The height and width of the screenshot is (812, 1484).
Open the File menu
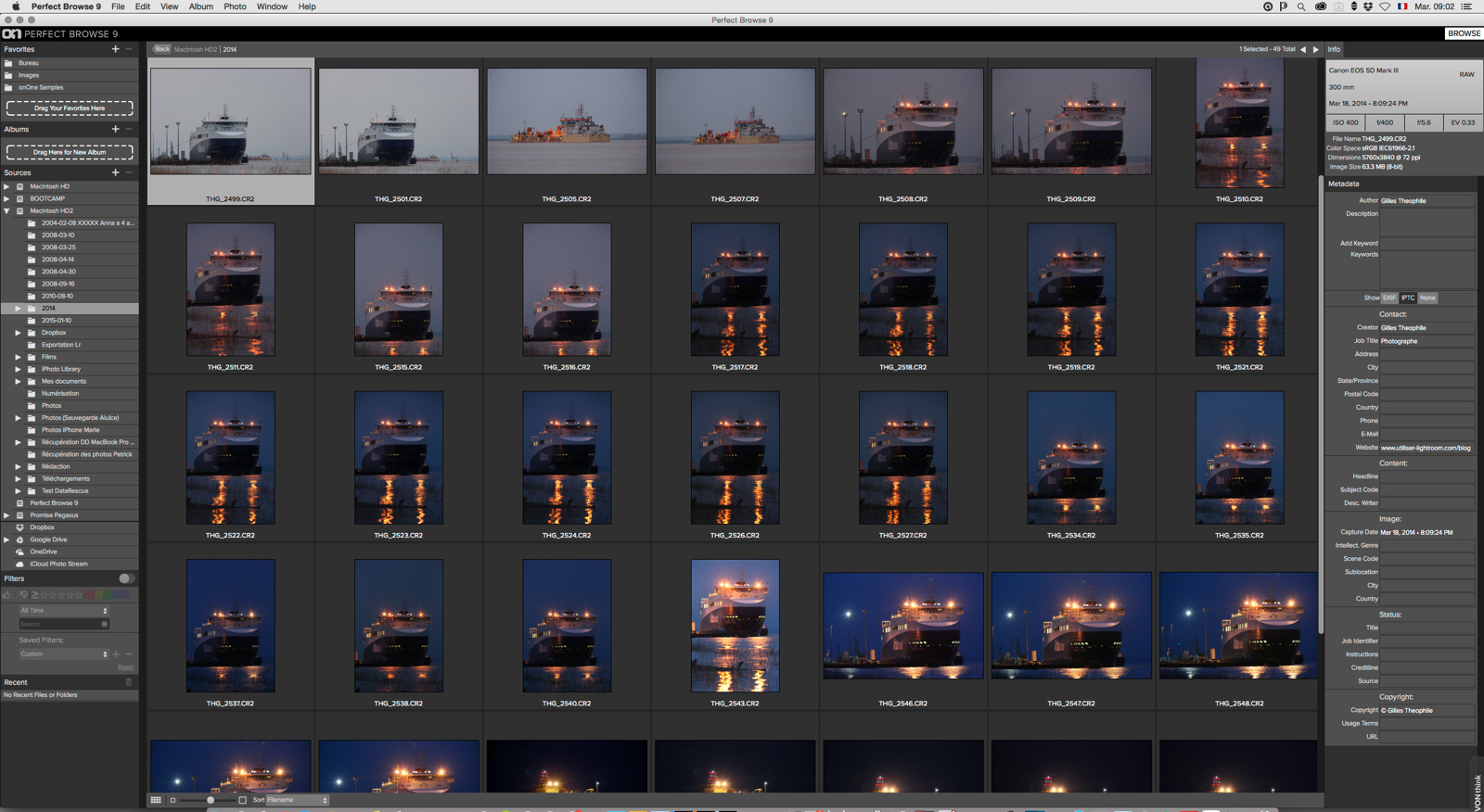tap(118, 6)
